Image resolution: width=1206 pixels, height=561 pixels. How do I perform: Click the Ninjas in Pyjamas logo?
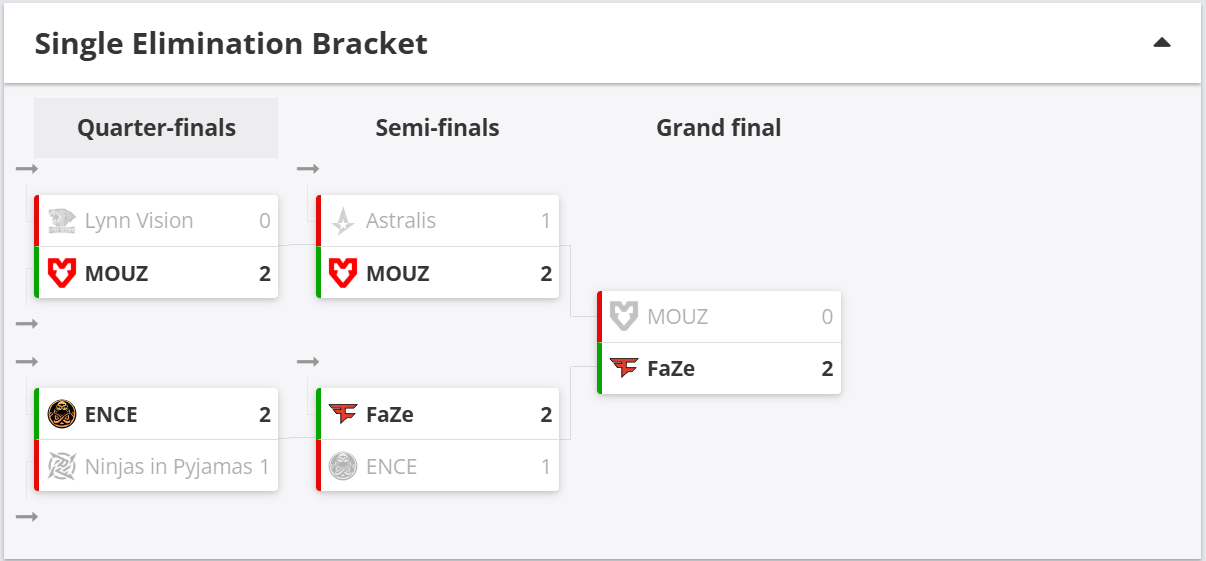coord(62,466)
